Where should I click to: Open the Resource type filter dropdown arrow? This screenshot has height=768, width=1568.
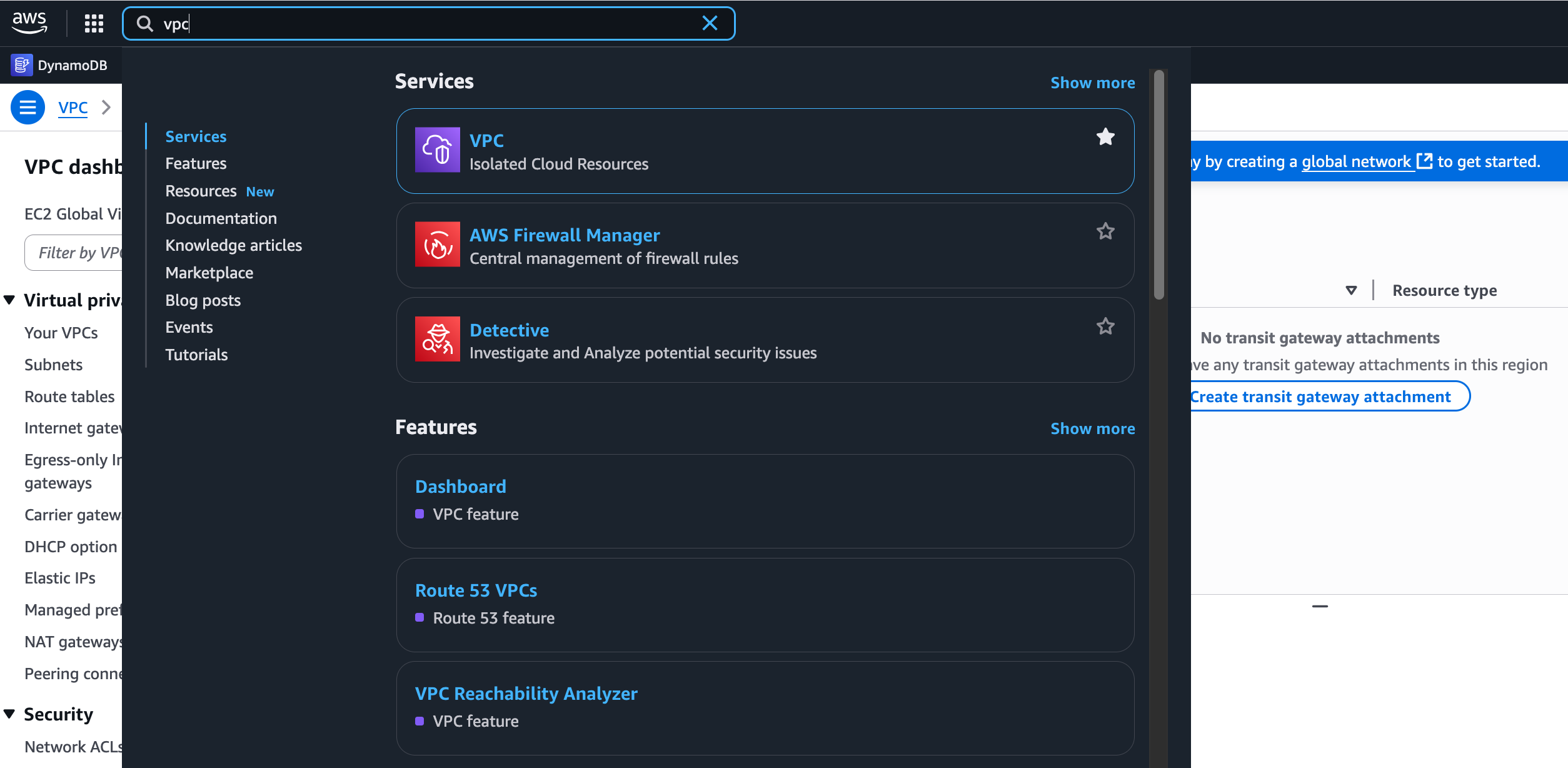pos(1351,290)
